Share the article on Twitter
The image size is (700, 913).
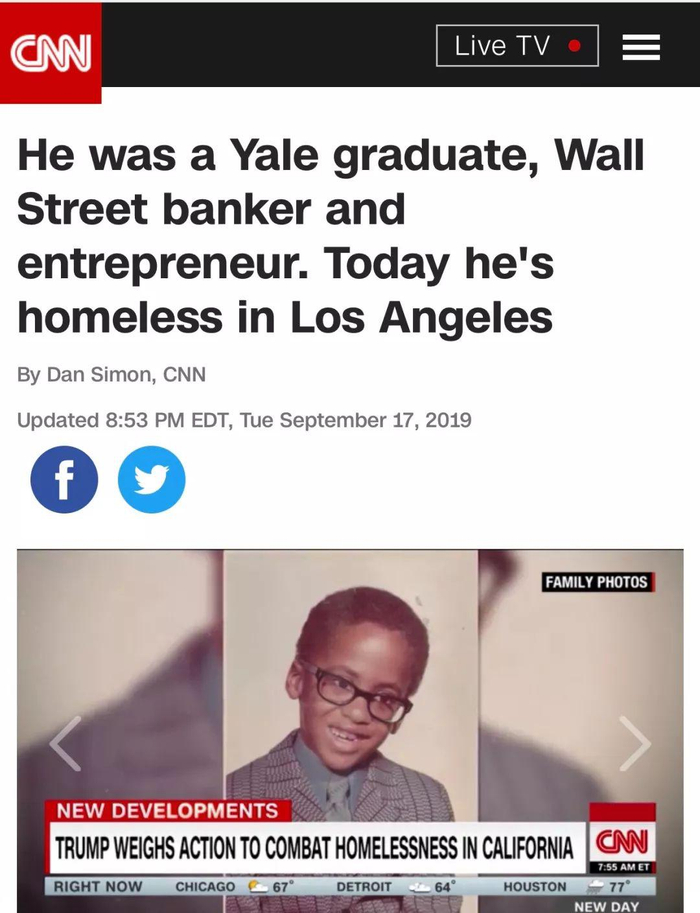click(151, 479)
